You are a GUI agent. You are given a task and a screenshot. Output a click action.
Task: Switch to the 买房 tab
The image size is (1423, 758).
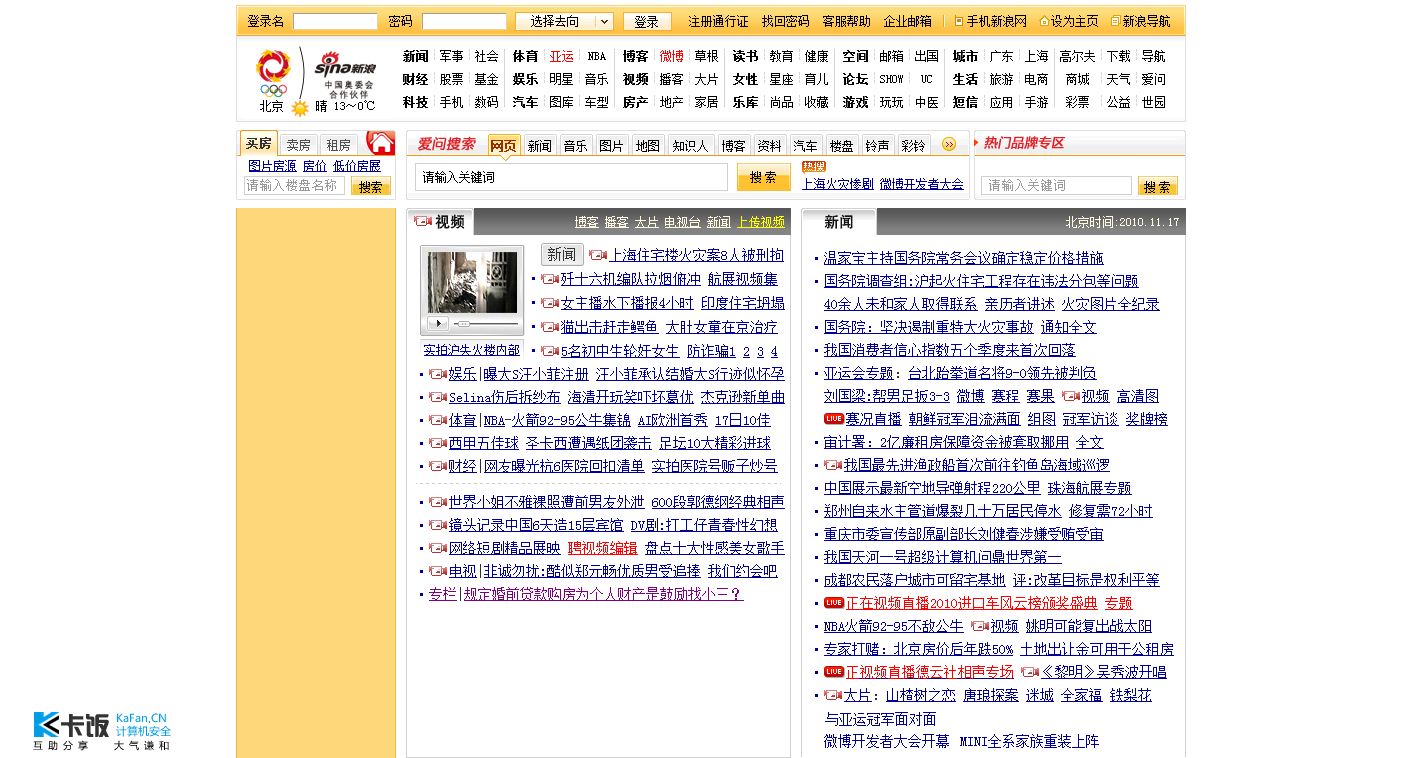pyautogui.click(x=259, y=144)
